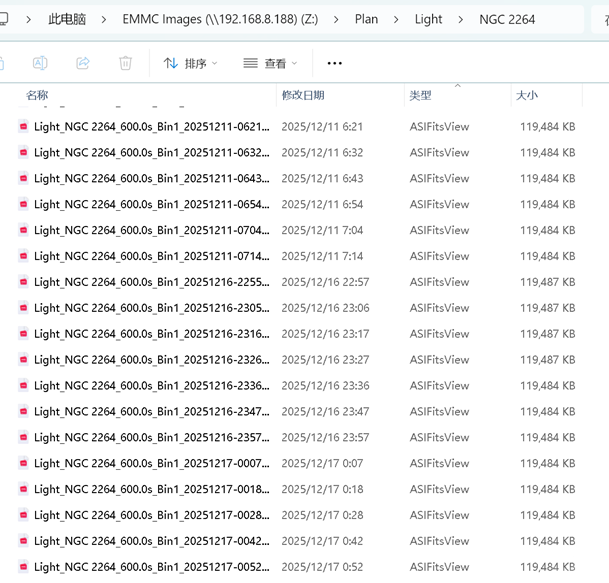Navigate to the Plan folder in breadcrumb

coord(366,19)
